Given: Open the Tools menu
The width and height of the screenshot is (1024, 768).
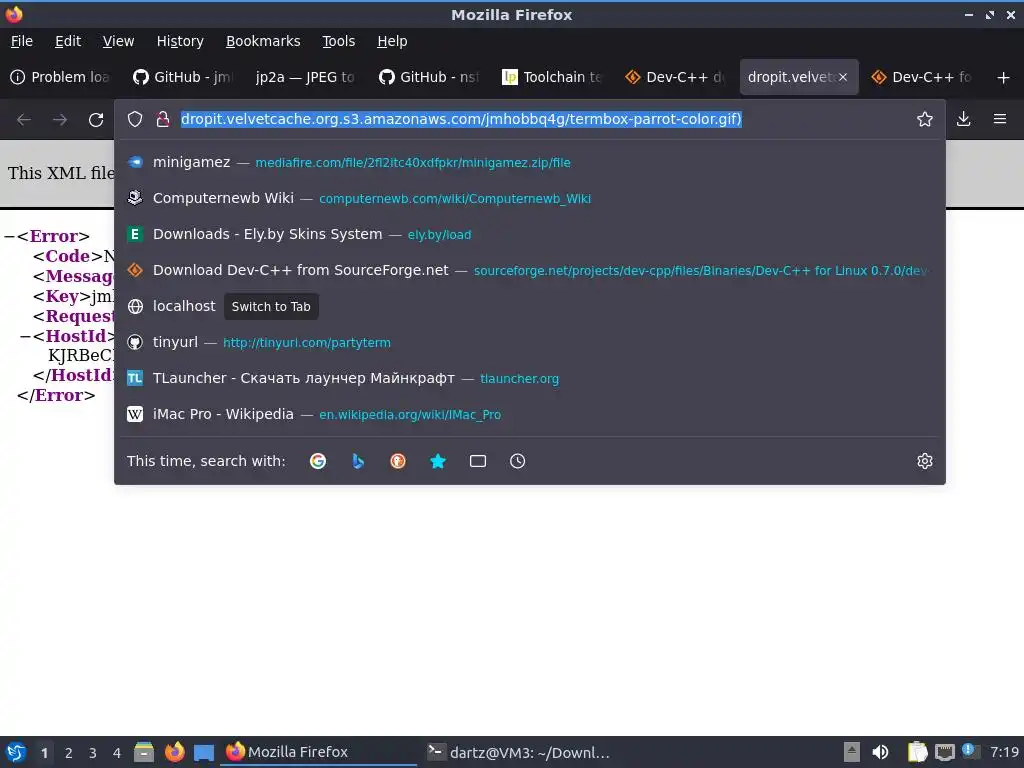Looking at the screenshot, I should 338,41.
